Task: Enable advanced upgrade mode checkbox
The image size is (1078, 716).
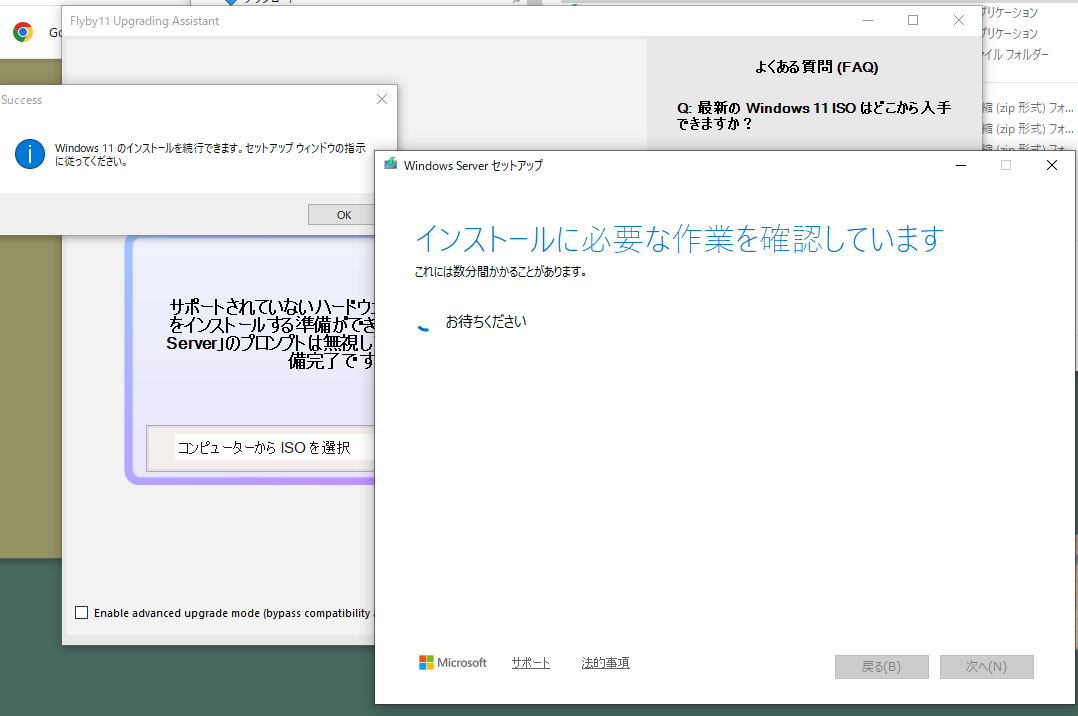Action: (x=81, y=612)
